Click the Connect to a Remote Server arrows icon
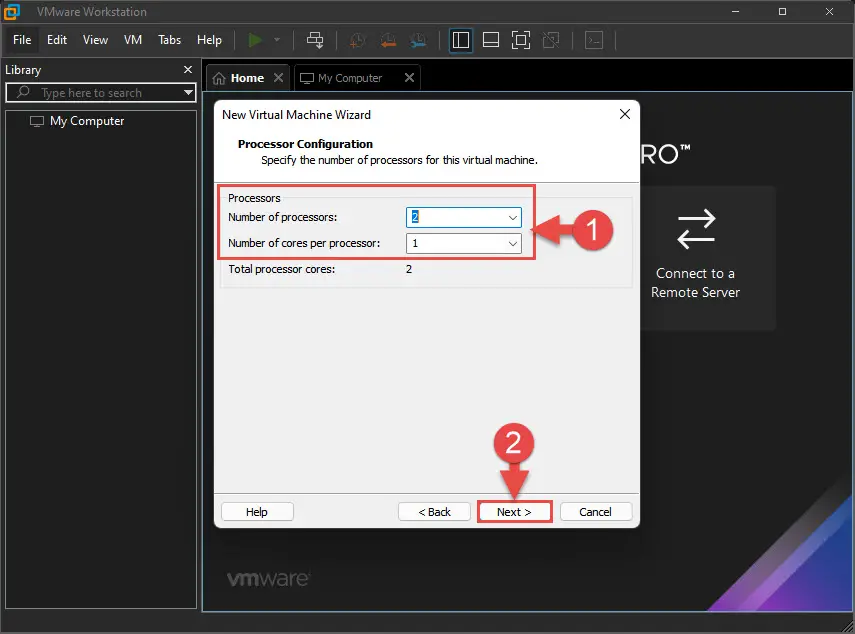 coord(696,229)
